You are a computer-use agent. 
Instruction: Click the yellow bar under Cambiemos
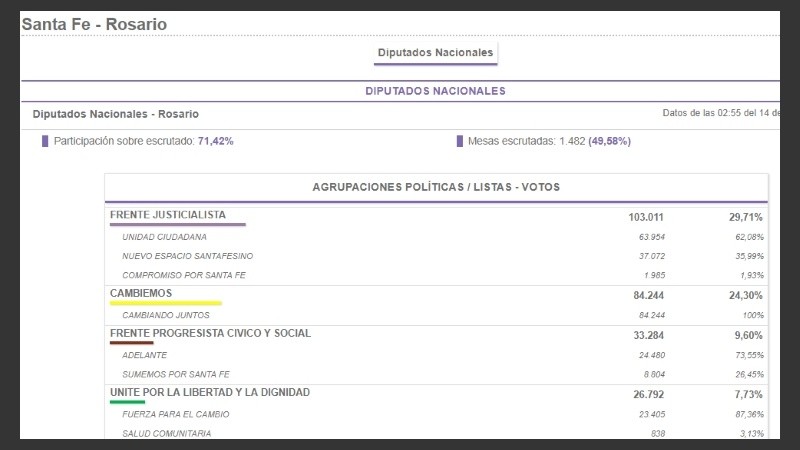coord(165,303)
